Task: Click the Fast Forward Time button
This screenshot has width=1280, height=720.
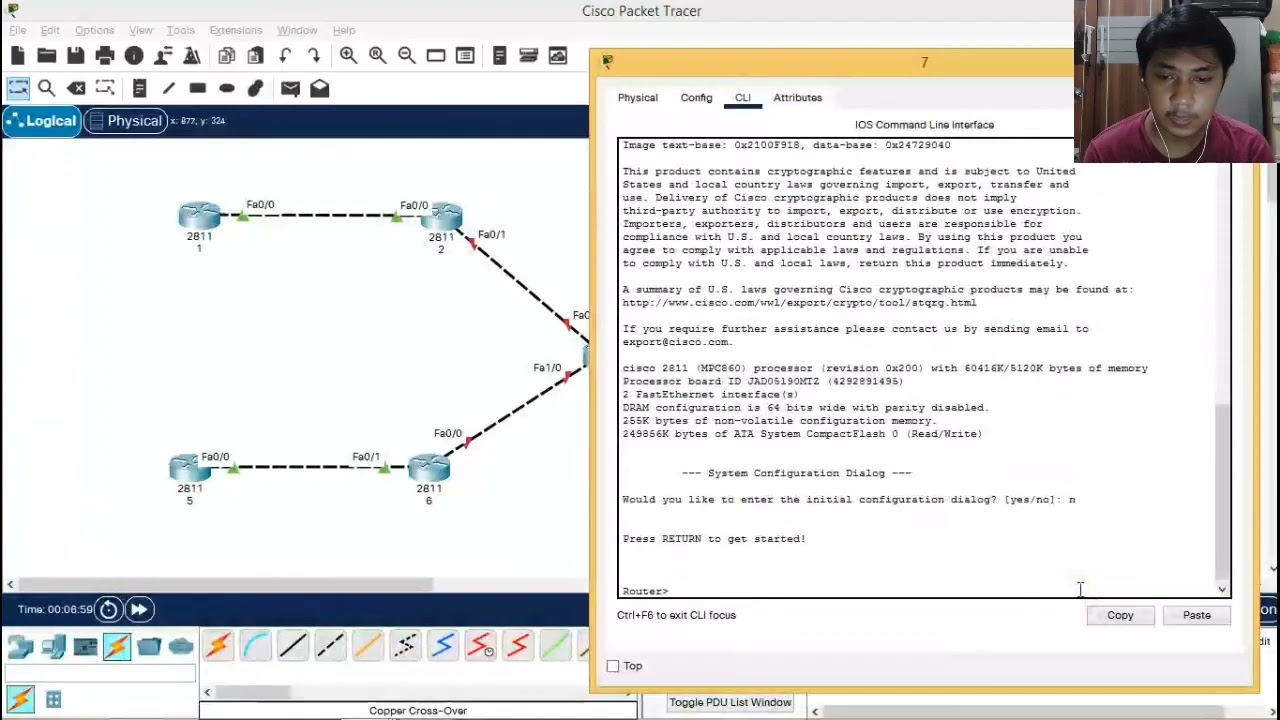Action: click(x=138, y=609)
